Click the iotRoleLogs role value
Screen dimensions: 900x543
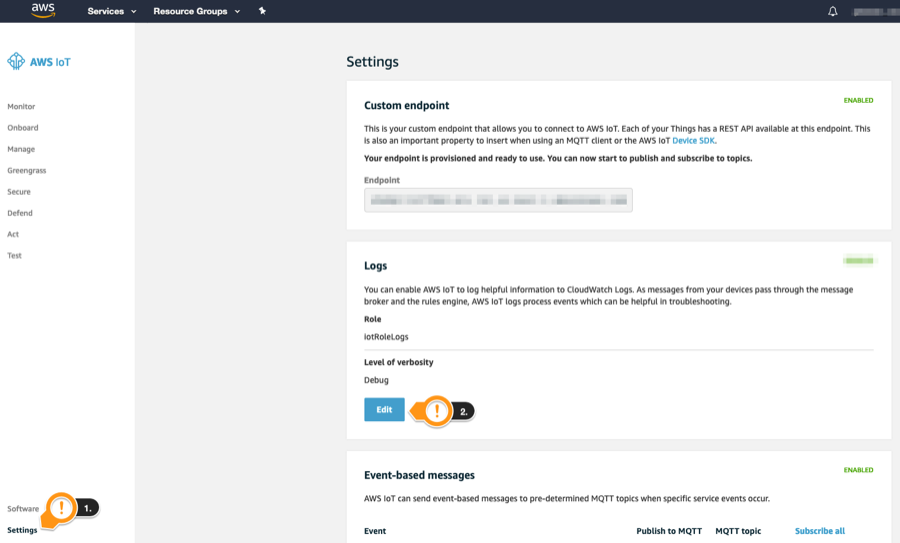click(386, 337)
